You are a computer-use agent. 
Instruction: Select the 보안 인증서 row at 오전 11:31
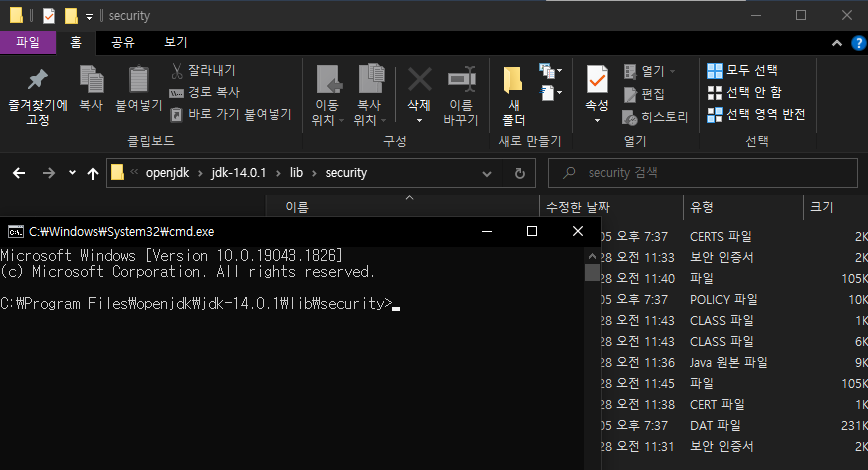[x=734, y=447]
